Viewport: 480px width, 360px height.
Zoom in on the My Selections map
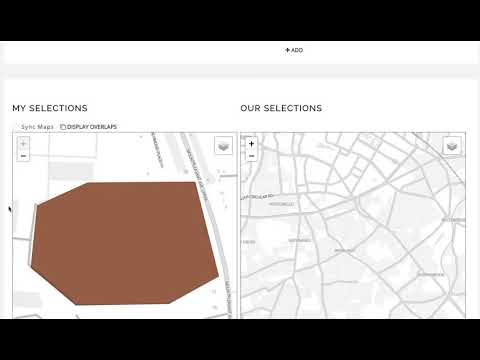coord(23,144)
